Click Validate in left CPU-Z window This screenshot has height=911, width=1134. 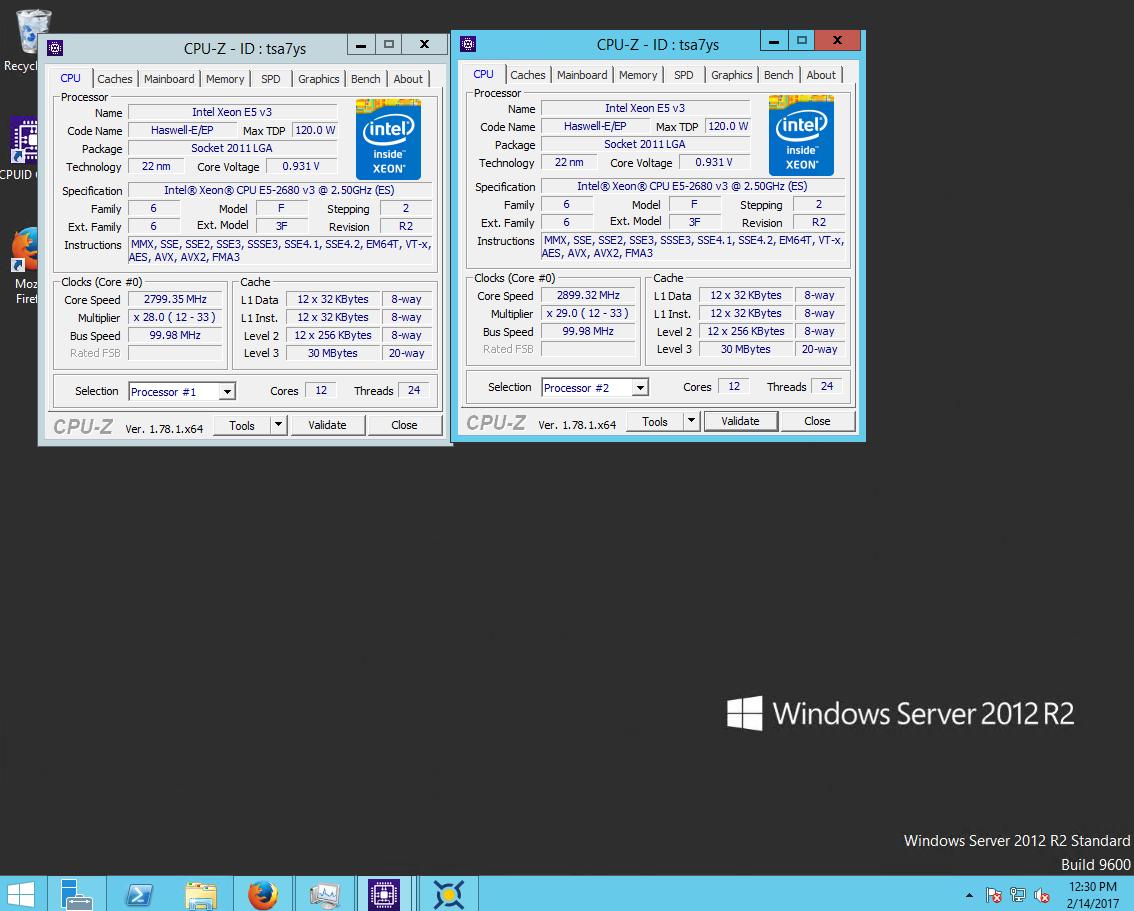click(x=327, y=425)
